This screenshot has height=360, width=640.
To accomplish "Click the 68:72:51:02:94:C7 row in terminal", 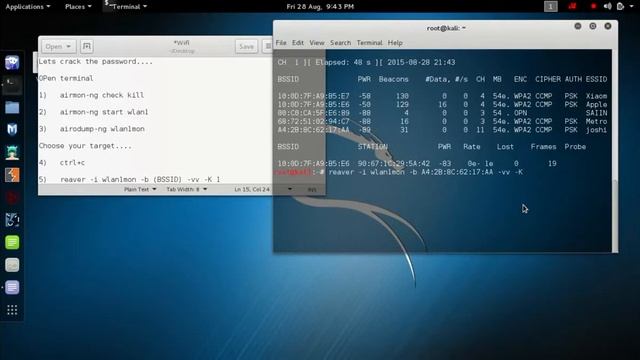I will point(442,121).
